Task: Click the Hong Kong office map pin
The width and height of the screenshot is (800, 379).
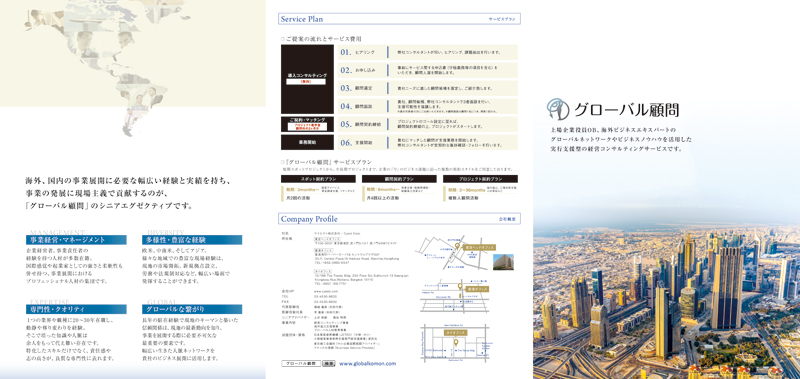Action: click(x=460, y=286)
